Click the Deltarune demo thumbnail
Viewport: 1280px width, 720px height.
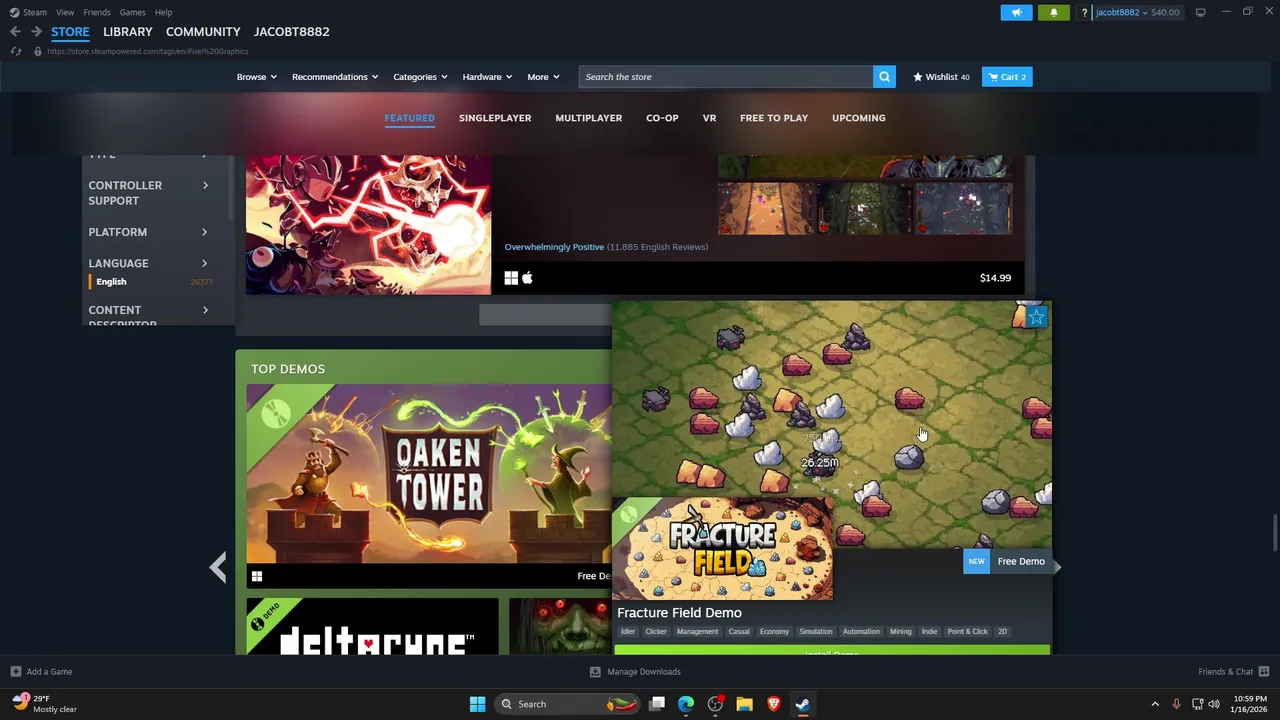coord(372,626)
